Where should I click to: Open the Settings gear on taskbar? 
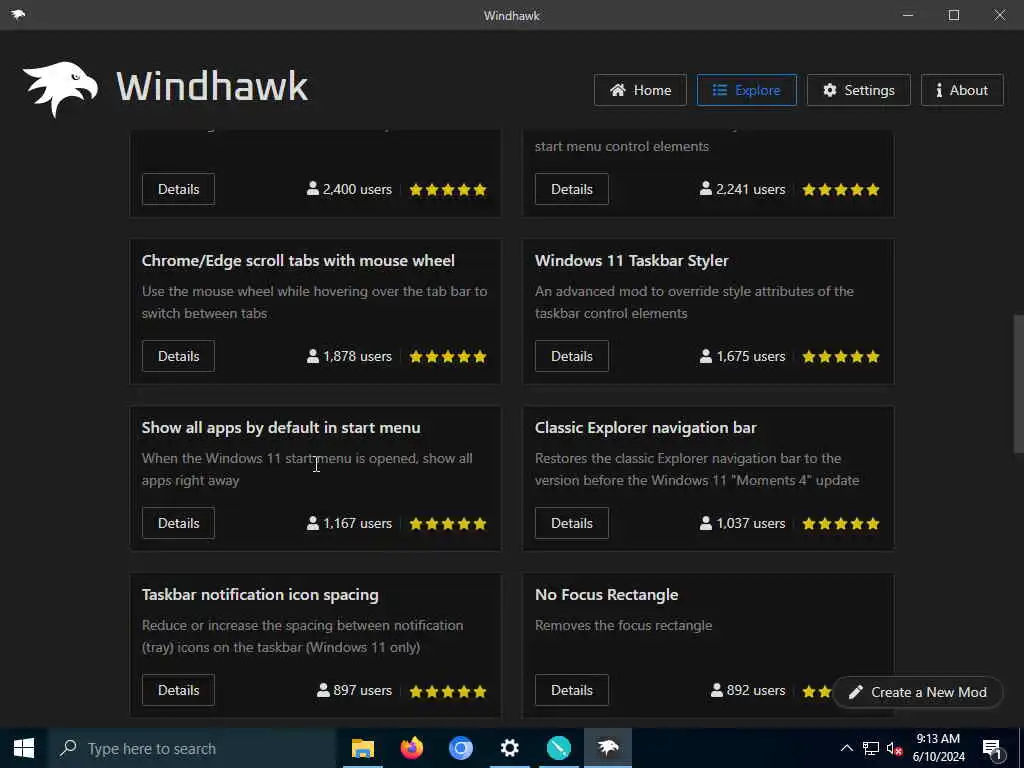(x=509, y=748)
